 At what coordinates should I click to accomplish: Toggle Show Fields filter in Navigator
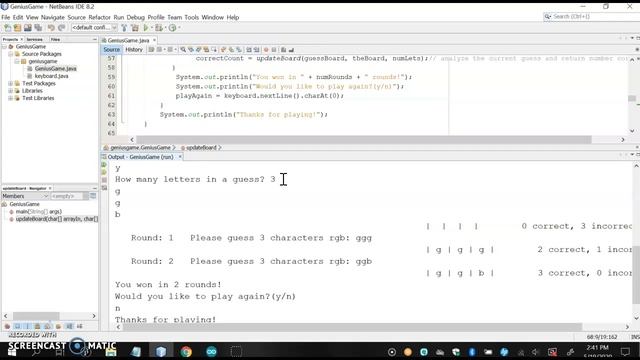coord(17,326)
